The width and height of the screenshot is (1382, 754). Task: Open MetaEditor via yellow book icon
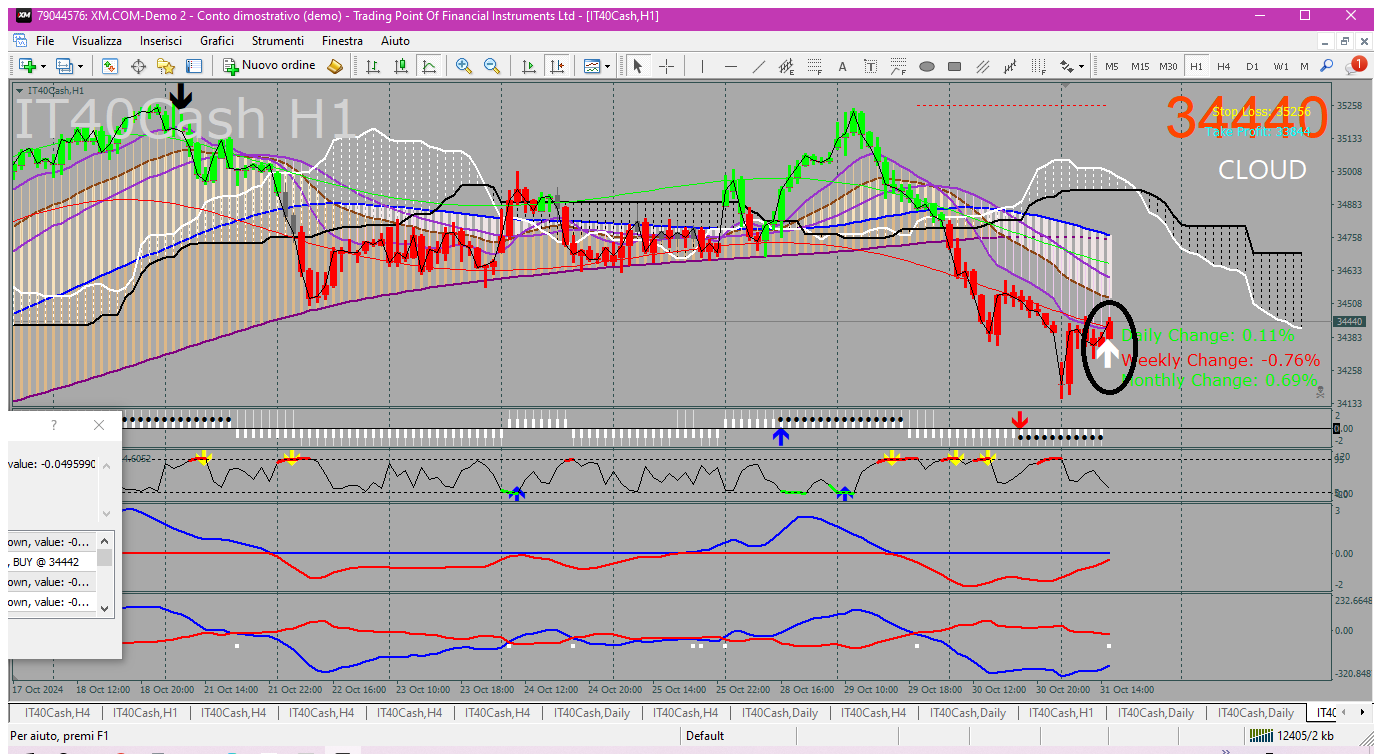tap(335, 66)
